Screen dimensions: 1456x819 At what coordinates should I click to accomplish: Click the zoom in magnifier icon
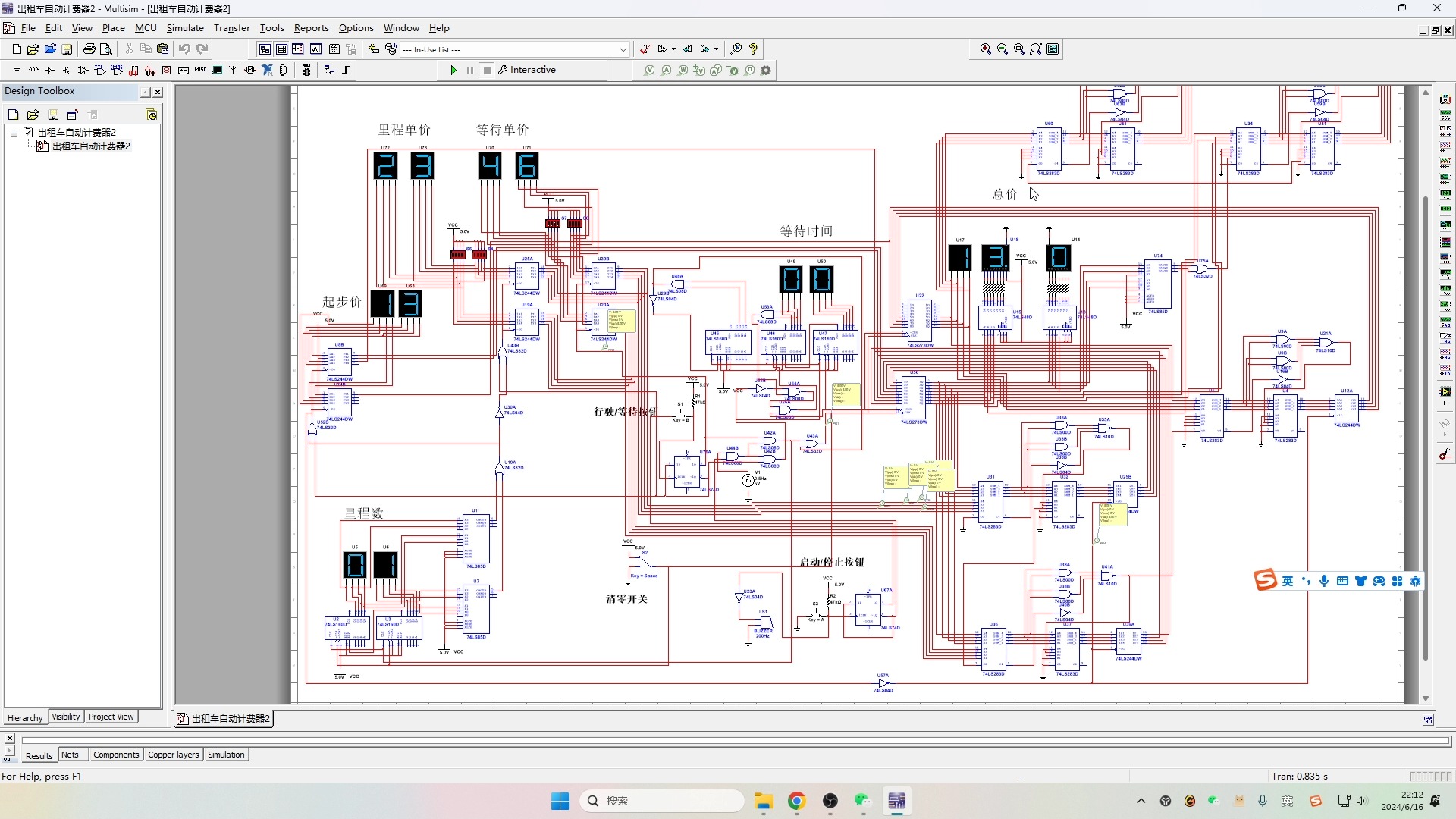(986, 48)
